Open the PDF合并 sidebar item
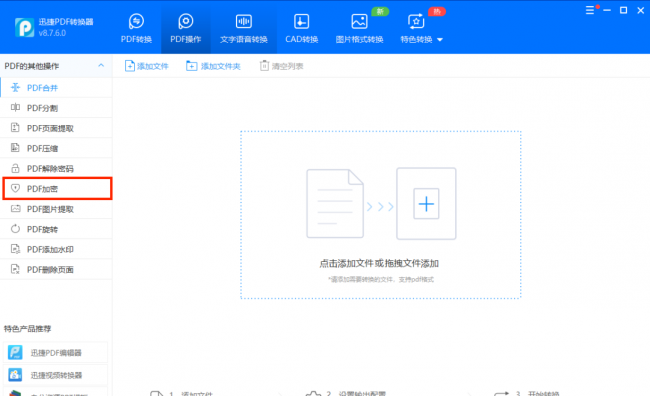Screen dimensions: 650x396 tap(56, 87)
